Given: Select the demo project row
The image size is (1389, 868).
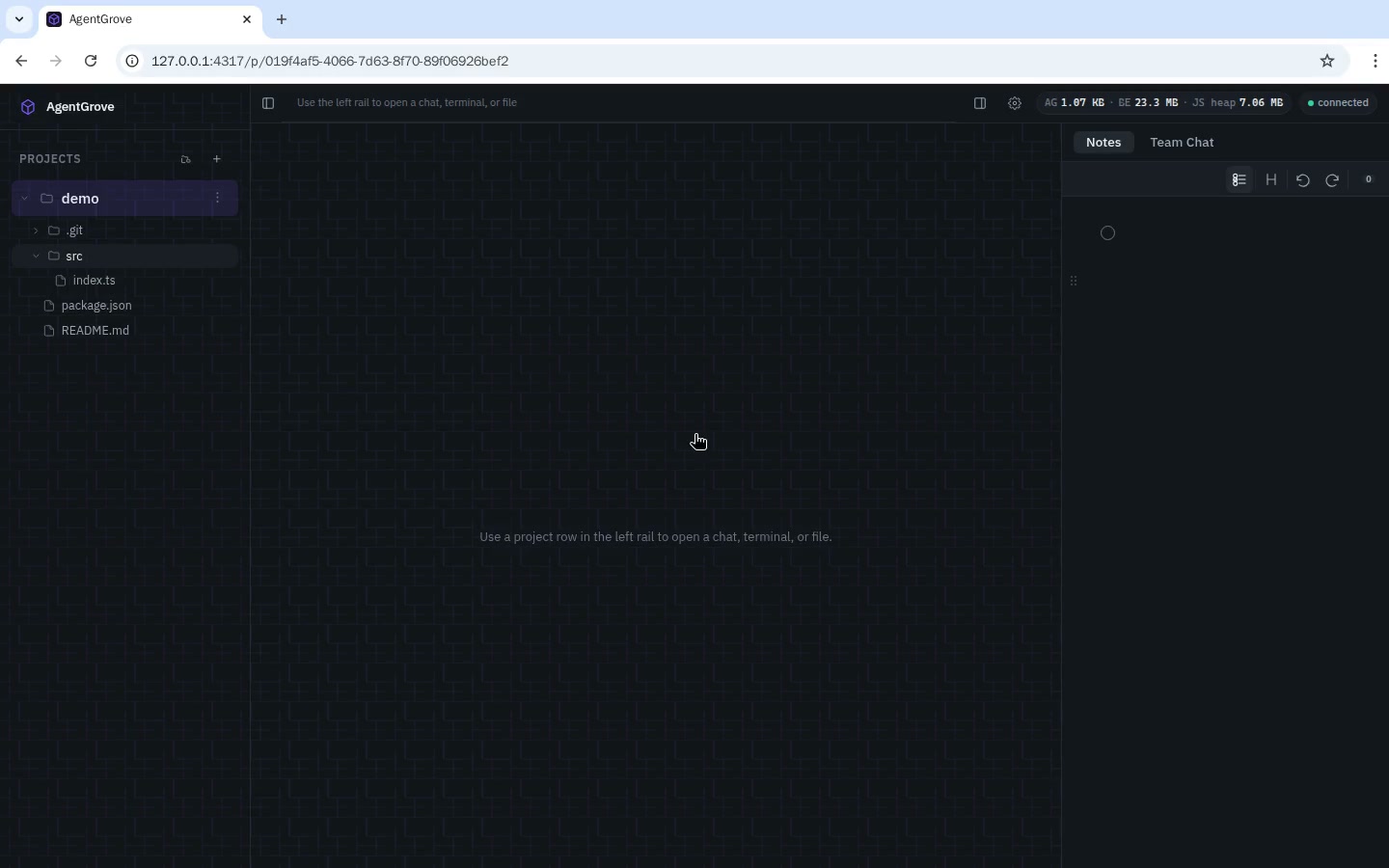Looking at the screenshot, I should [x=125, y=199].
